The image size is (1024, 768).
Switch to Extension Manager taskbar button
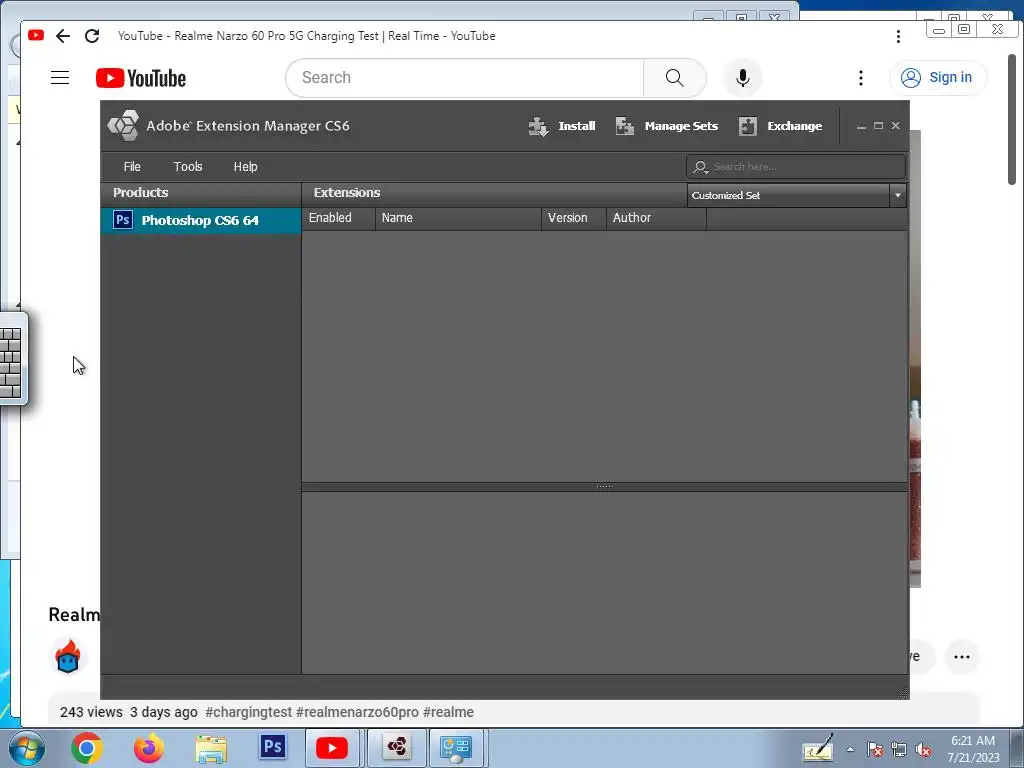[397, 748]
